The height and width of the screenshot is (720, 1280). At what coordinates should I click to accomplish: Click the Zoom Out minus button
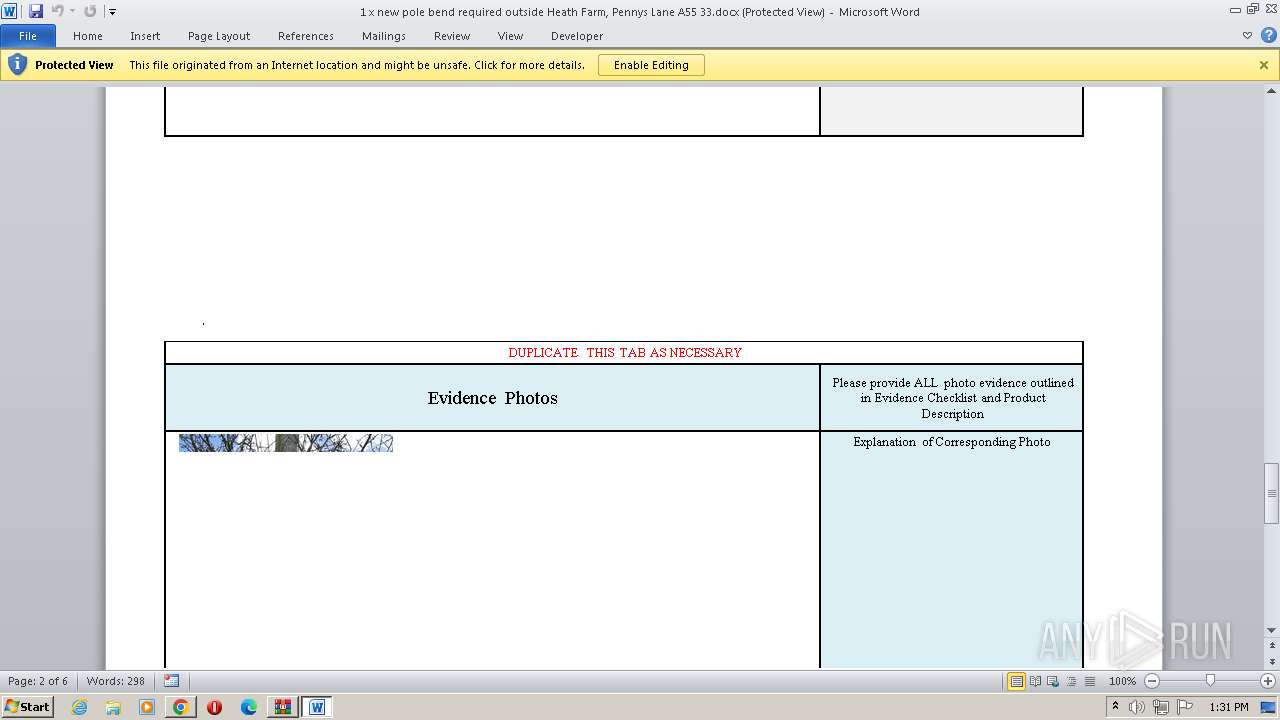1151,681
